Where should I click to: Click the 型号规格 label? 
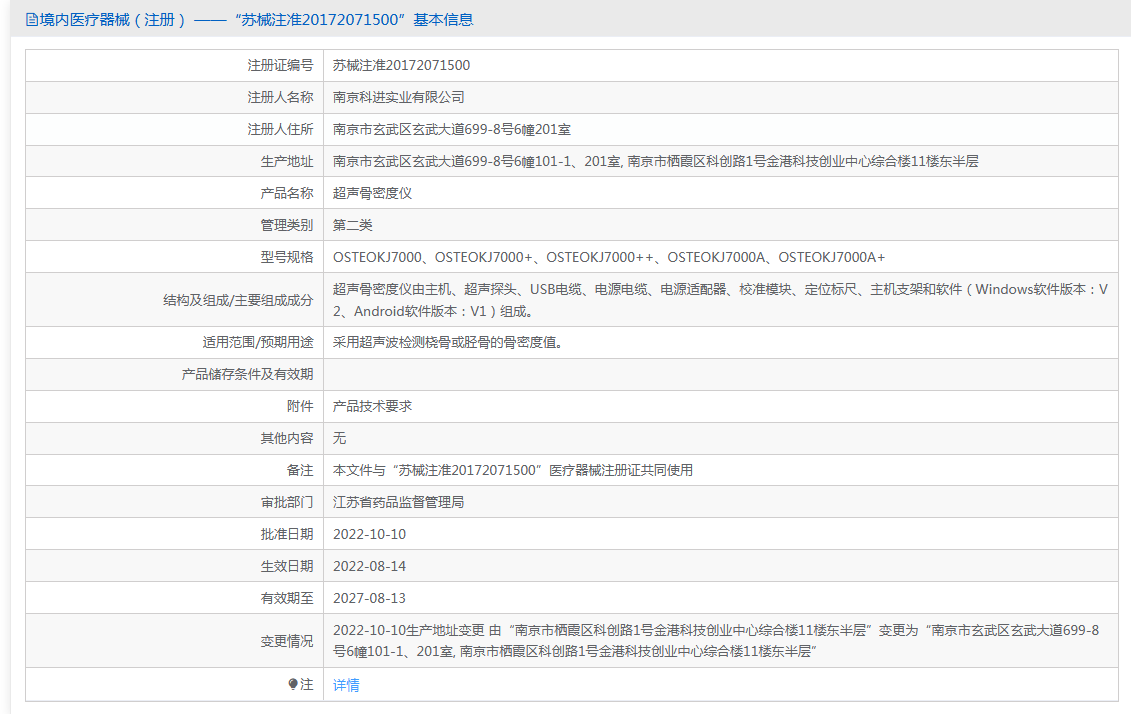point(287,257)
